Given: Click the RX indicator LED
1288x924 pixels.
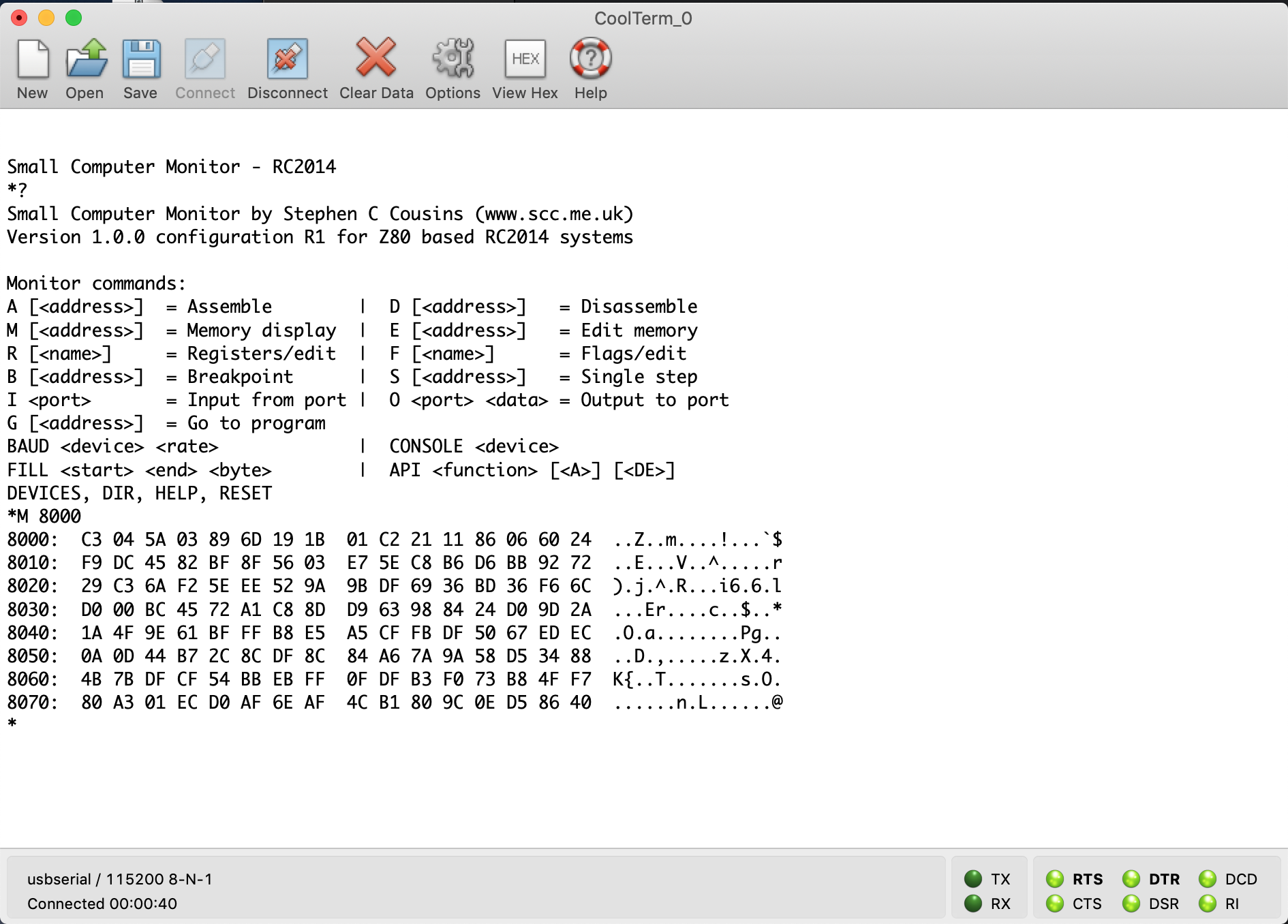Looking at the screenshot, I should pyautogui.click(x=973, y=903).
